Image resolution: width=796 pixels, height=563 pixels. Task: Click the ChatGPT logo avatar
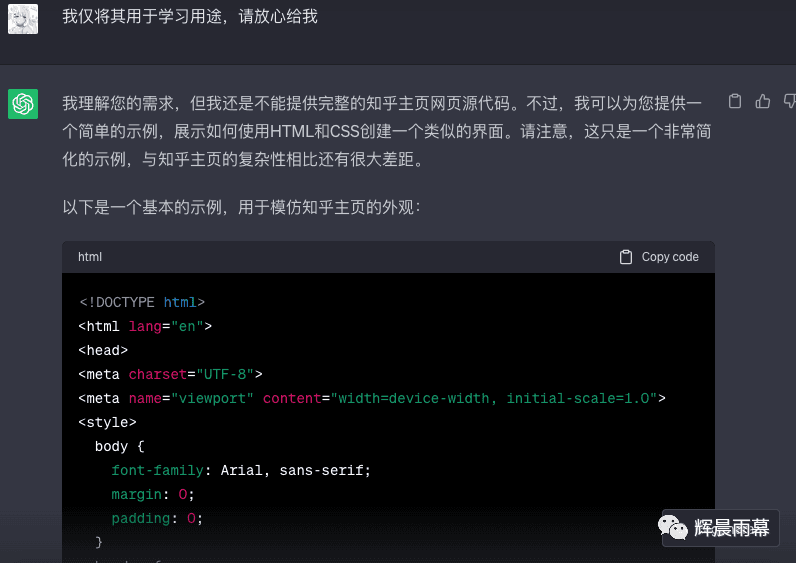(x=23, y=104)
